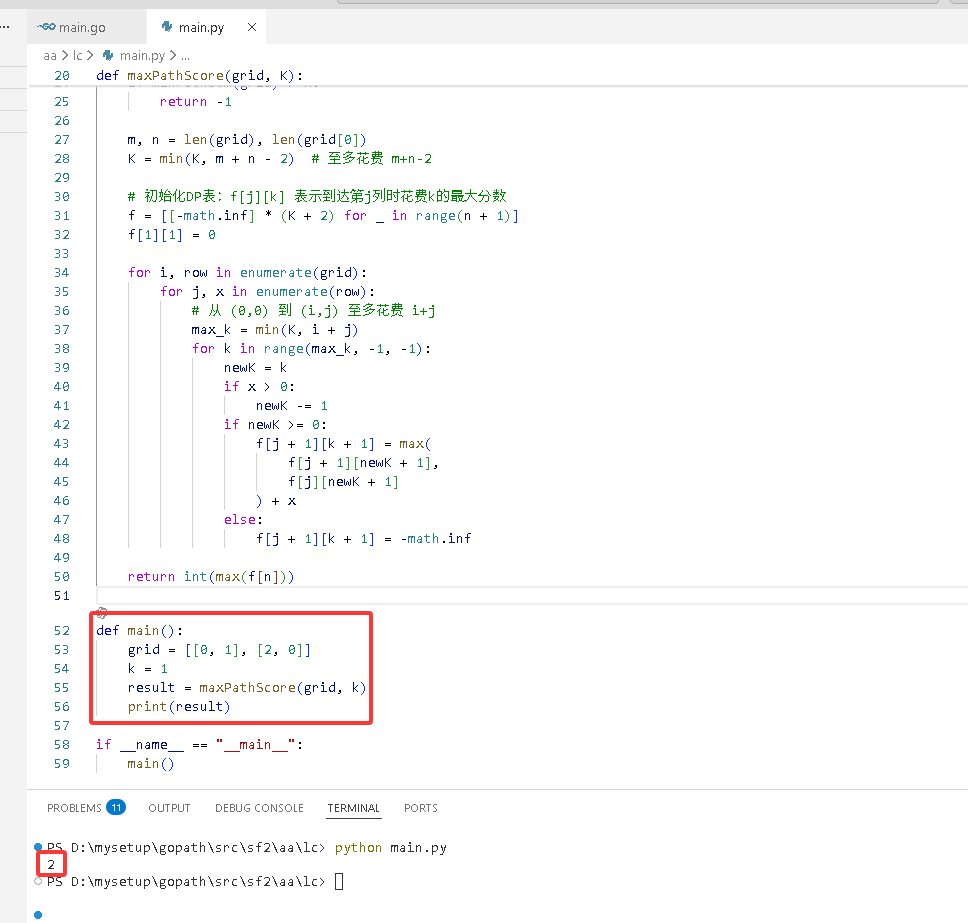Viewport: 968px width, 923px height.
Task: Click line number 34 in the gutter
Action: tap(62, 272)
